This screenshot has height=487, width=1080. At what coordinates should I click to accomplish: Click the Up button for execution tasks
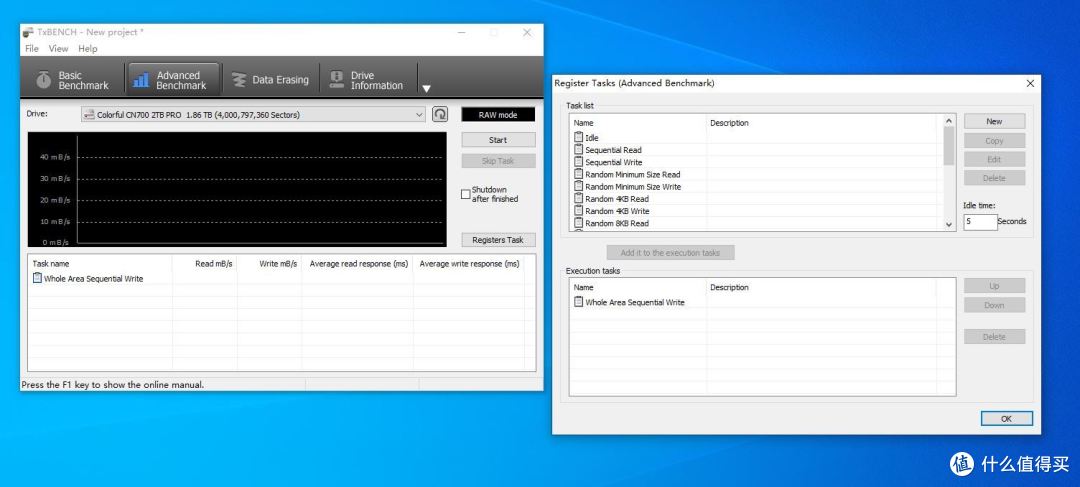[994, 286]
